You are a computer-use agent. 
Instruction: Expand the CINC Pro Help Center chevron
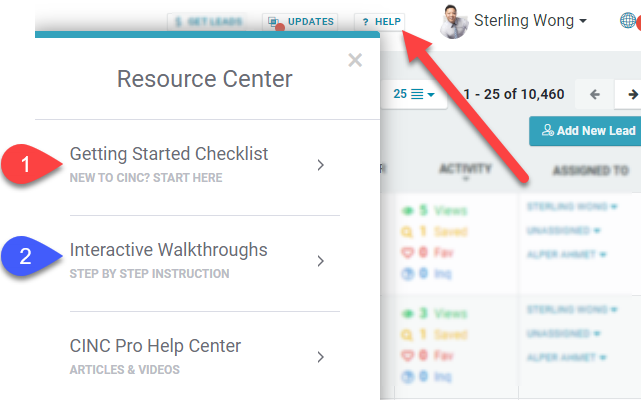(320, 357)
